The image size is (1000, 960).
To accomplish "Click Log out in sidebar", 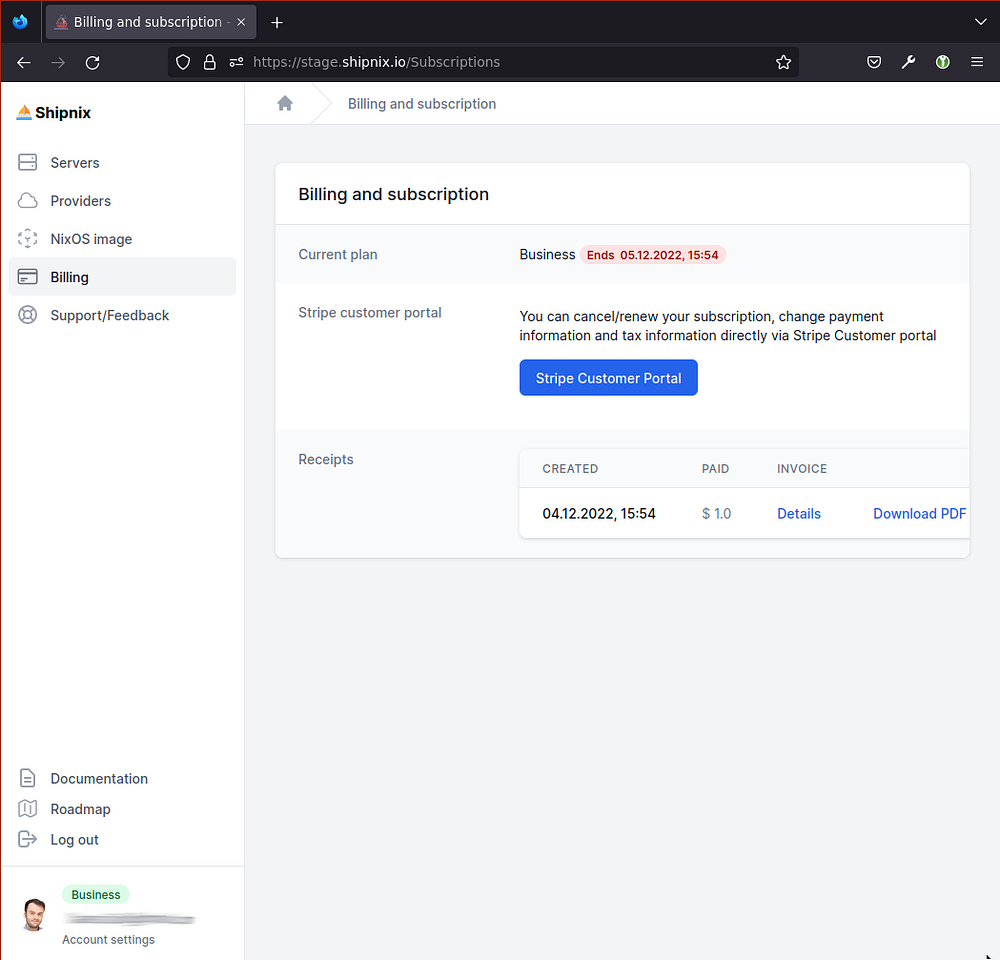I will click(74, 839).
